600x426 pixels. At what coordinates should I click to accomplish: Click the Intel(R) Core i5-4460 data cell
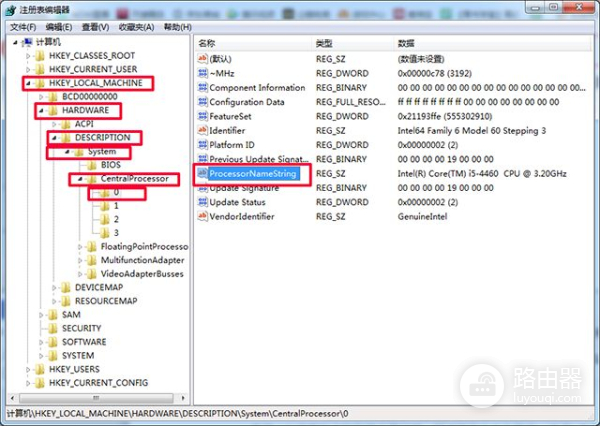click(x=482, y=174)
